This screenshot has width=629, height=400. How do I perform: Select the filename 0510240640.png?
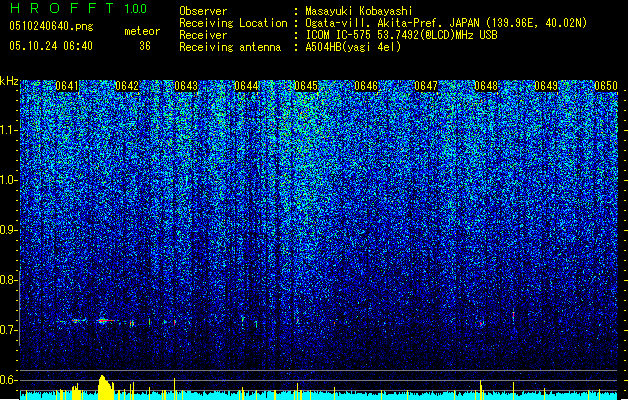pos(51,26)
